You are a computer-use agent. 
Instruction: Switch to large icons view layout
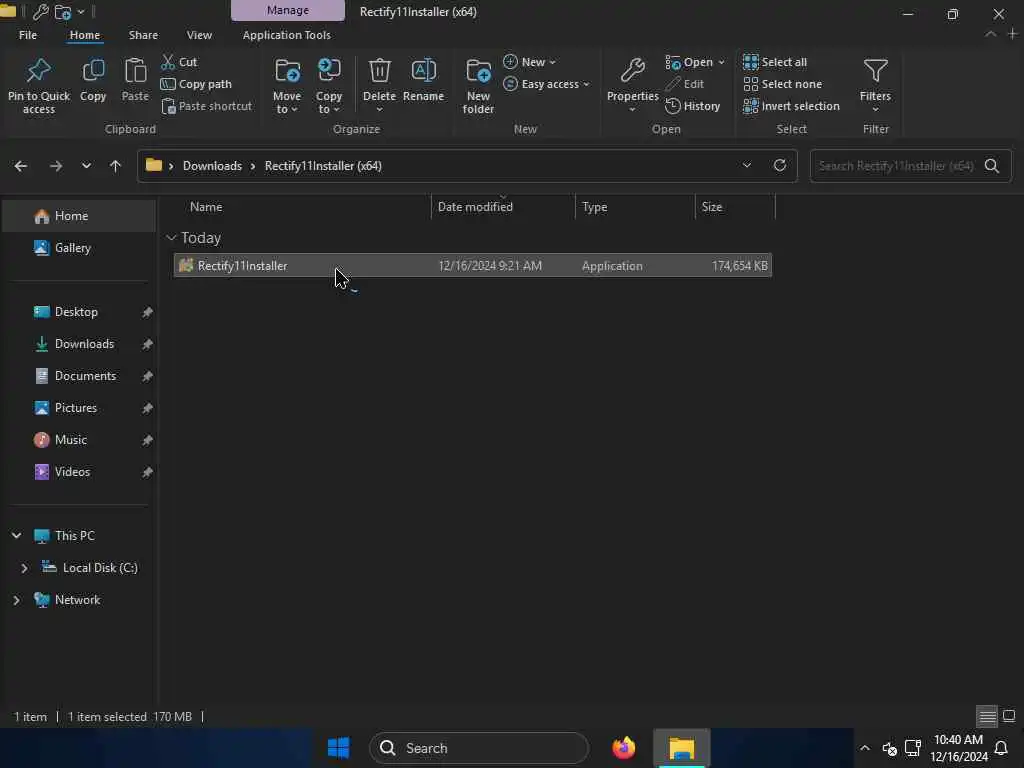(x=1009, y=716)
